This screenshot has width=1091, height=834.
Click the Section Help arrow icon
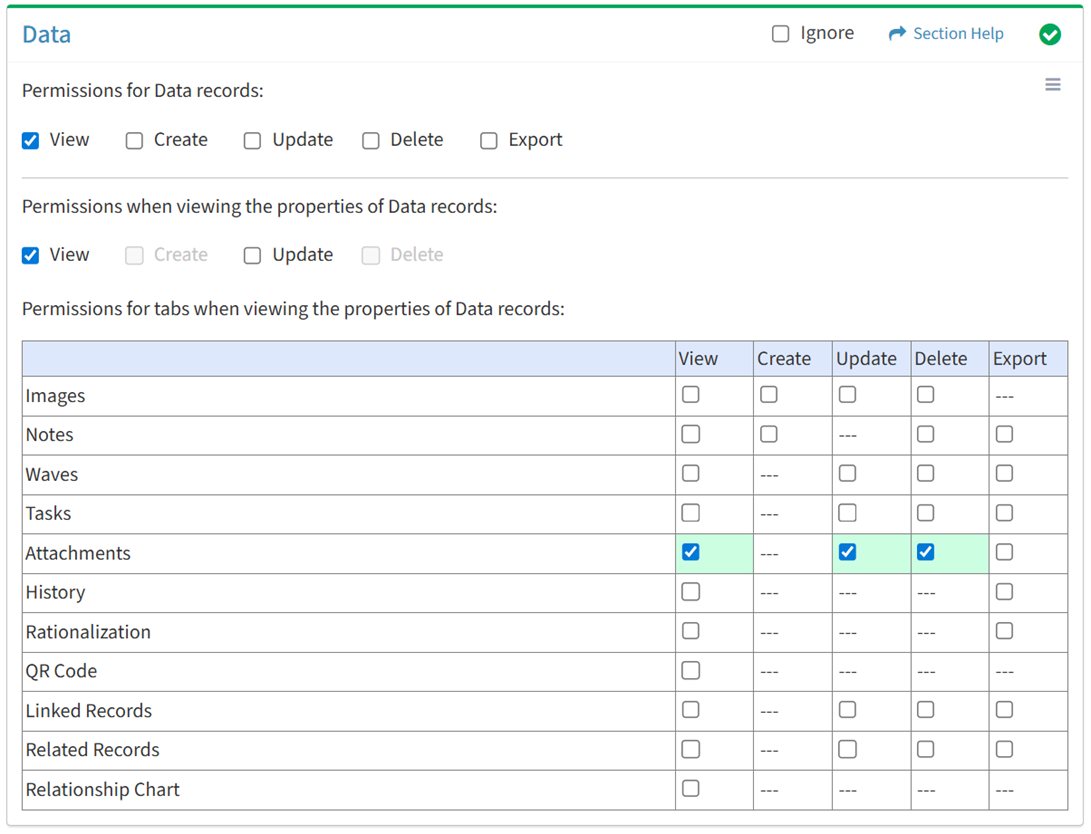(897, 34)
